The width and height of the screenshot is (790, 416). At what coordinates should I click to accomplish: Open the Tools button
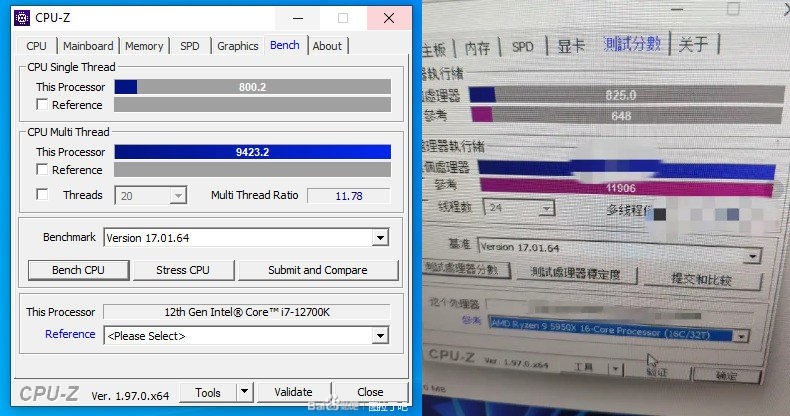[x=208, y=392]
